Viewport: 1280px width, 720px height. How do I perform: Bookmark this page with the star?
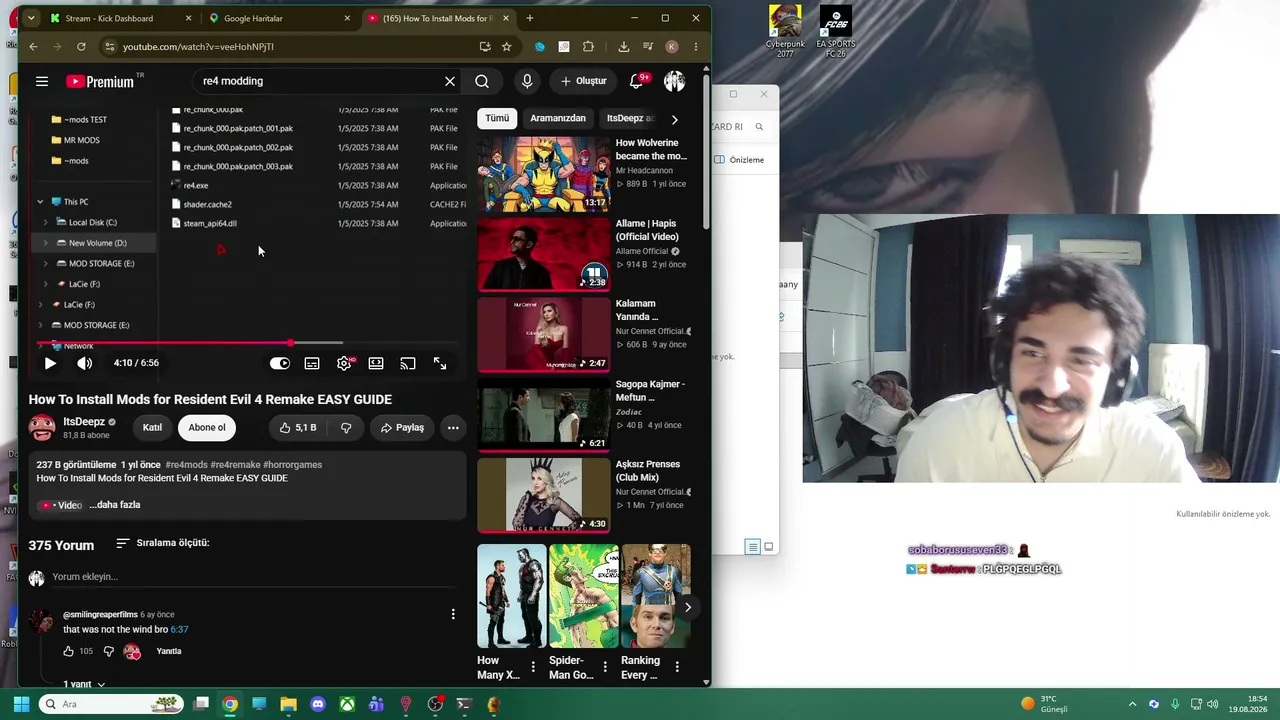click(x=507, y=46)
